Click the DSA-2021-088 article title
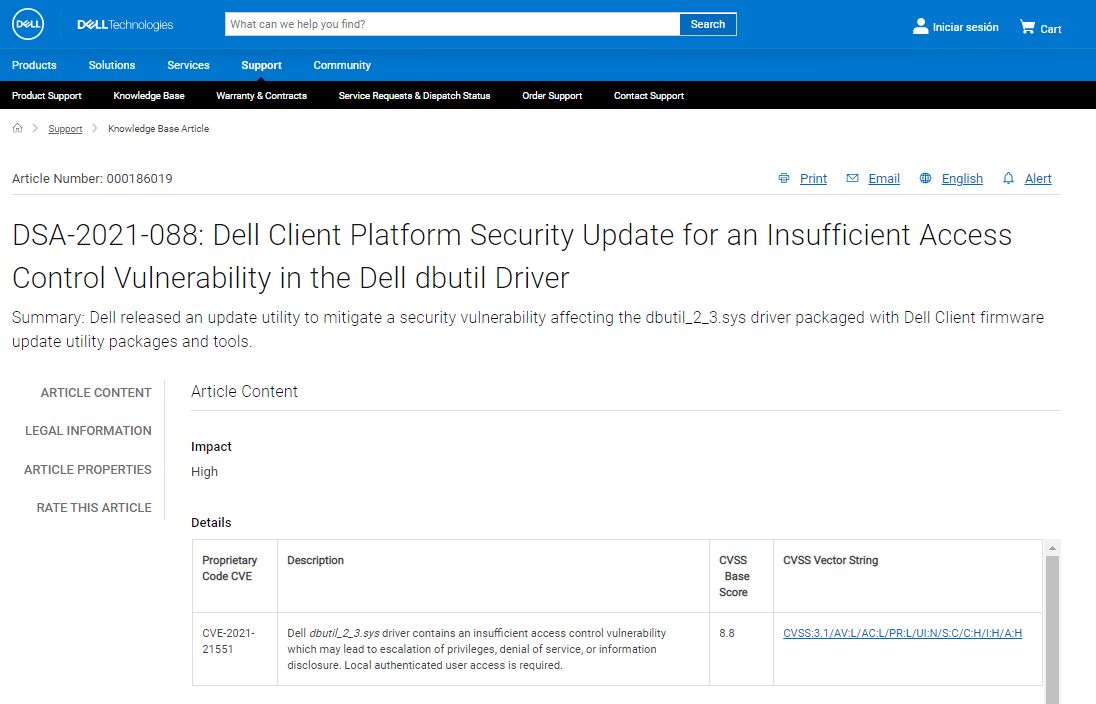 tap(512, 257)
